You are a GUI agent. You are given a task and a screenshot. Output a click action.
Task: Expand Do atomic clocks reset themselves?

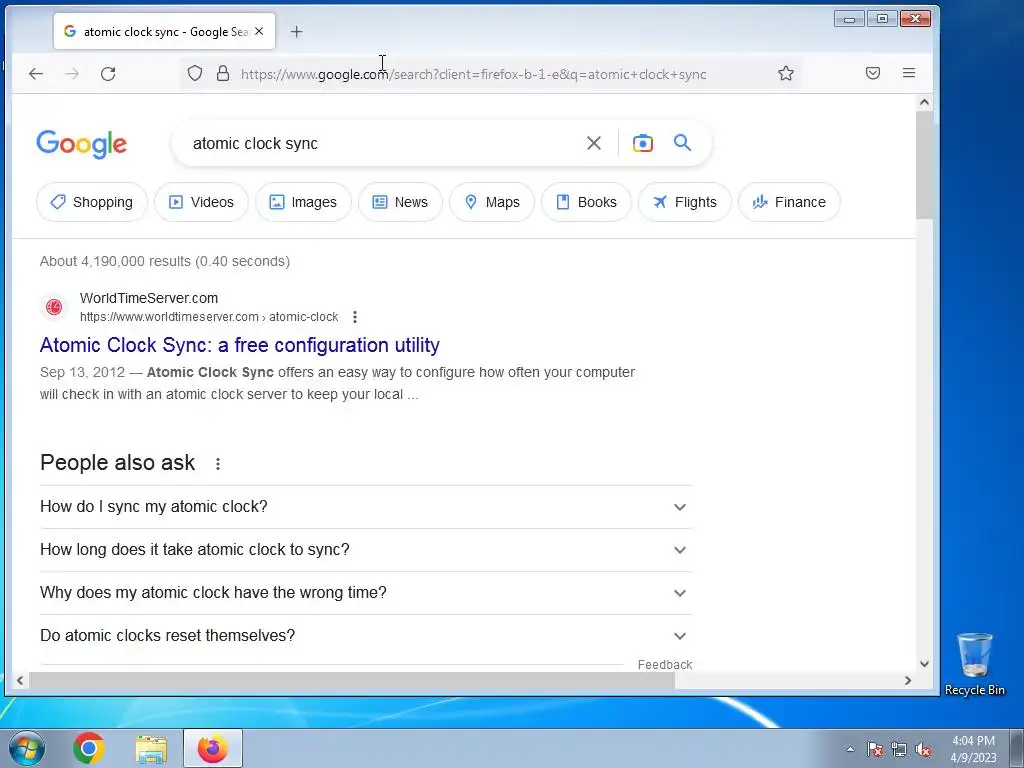pyautogui.click(x=366, y=635)
